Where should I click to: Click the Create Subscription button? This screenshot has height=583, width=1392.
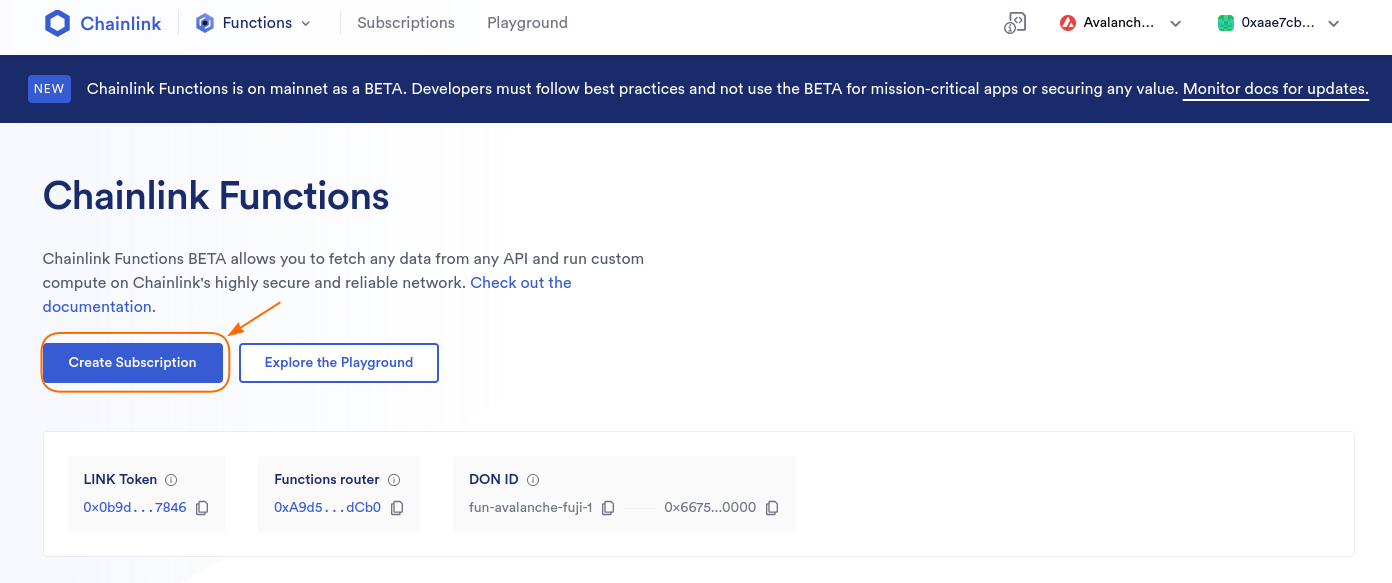pyautogui.click(x=133, y=362)
